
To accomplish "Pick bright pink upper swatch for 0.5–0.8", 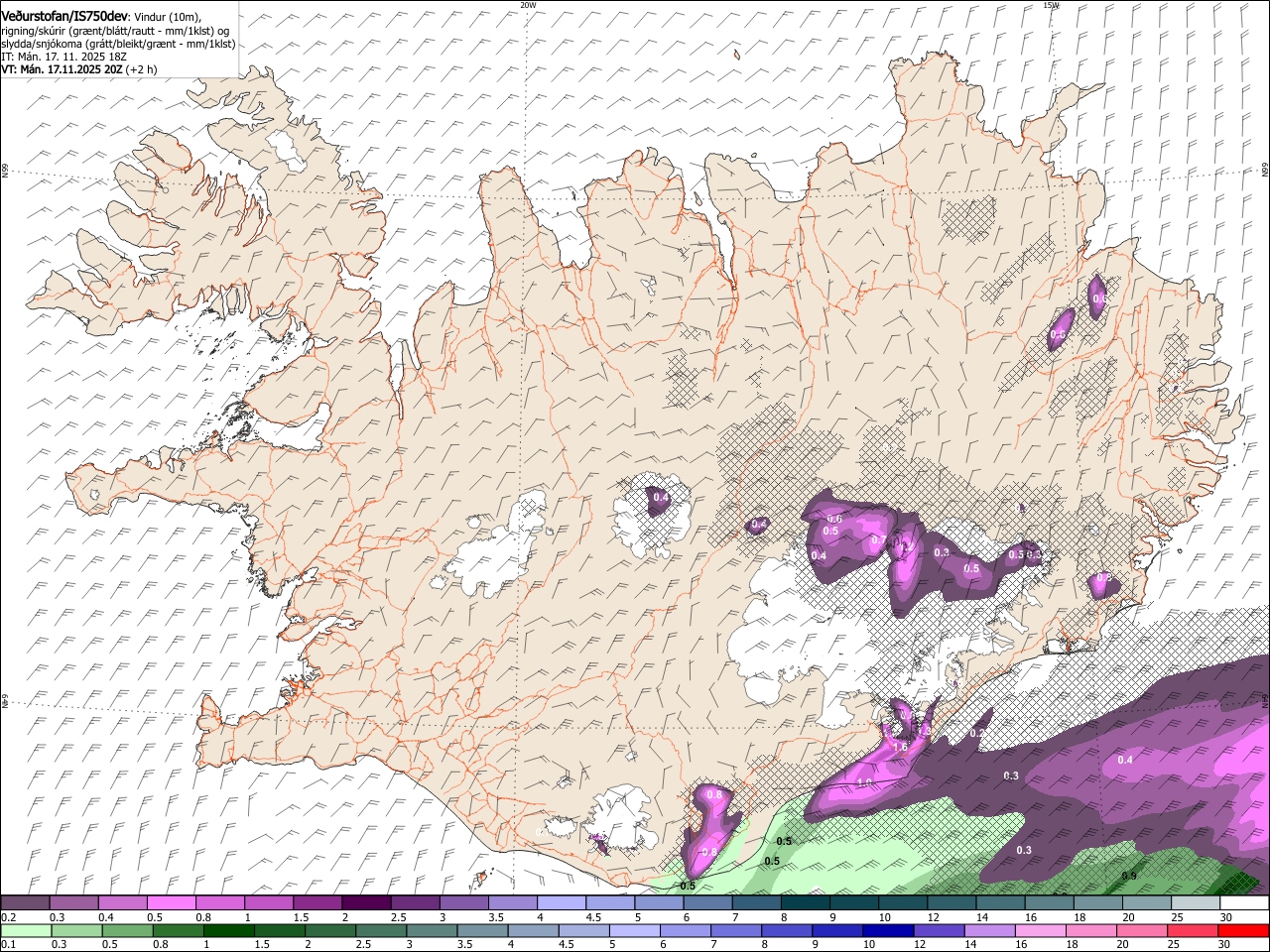I will pos(171,903).
